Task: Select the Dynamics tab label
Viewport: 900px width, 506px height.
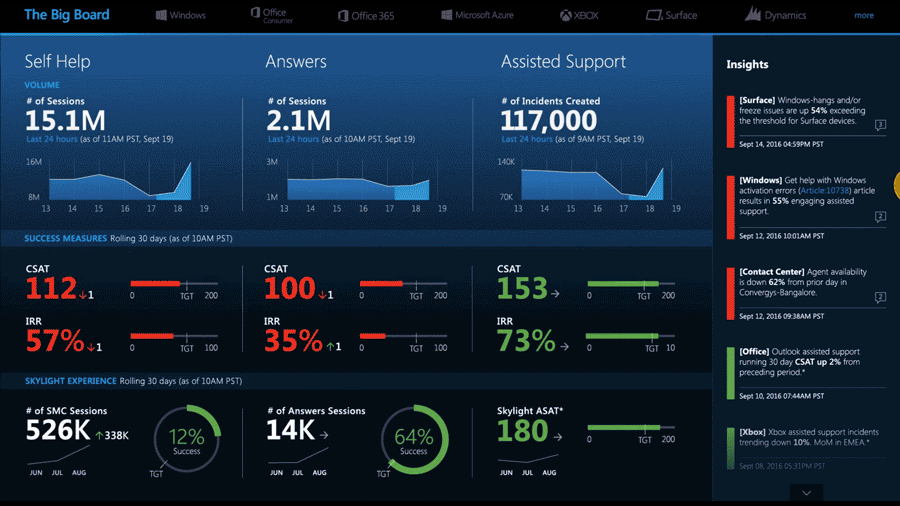Action: (x=785, y=15)
